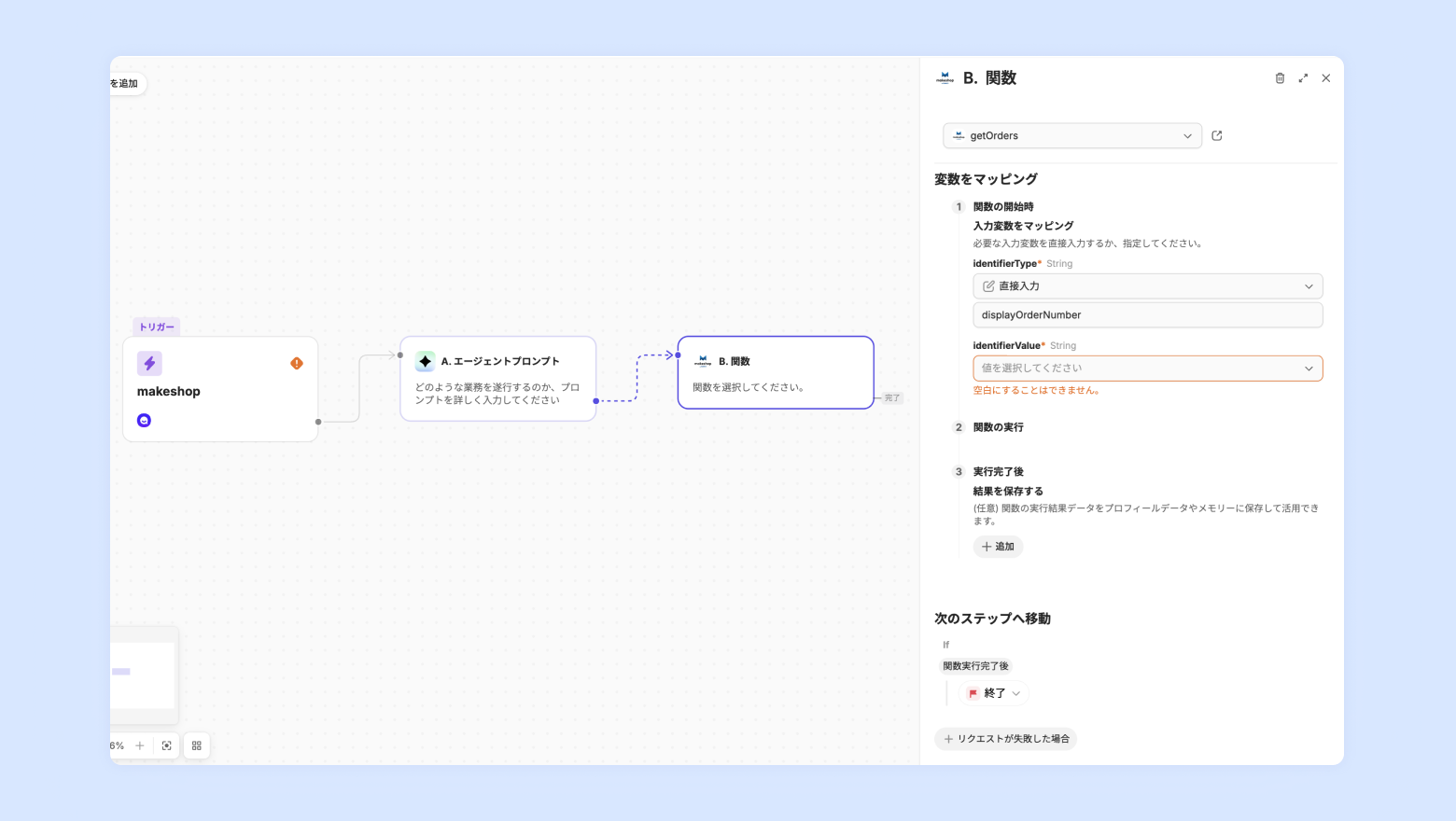Image resolution: width=1456 pixels, height=821 pixels.
Task: Click the identifierType field label
Action: tap(1005, 264)
